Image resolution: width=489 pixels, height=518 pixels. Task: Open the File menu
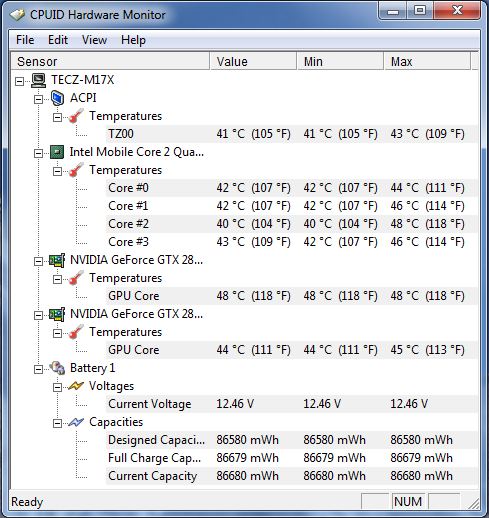[25, 40]
